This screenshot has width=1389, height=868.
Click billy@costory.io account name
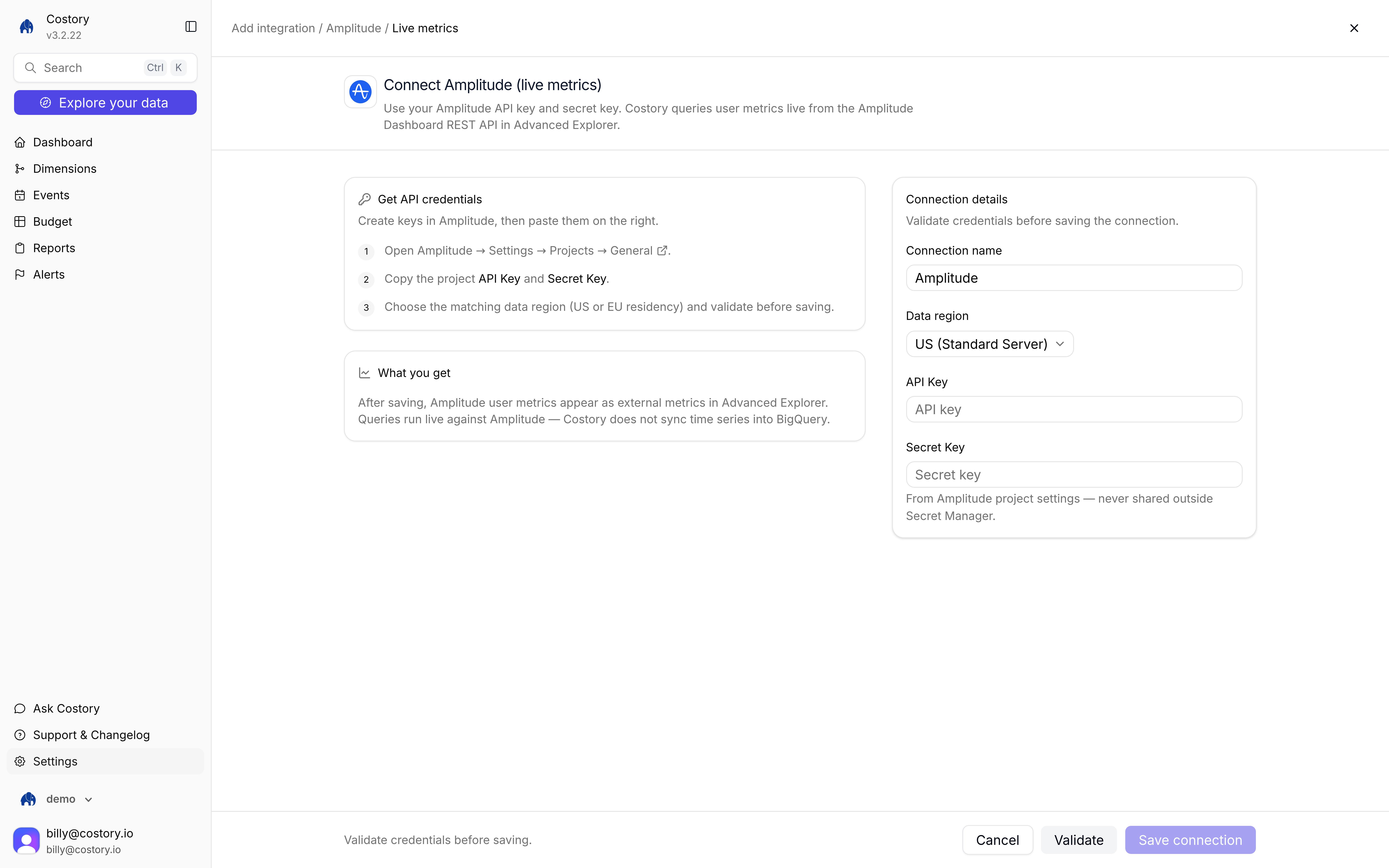pos(89,833)
